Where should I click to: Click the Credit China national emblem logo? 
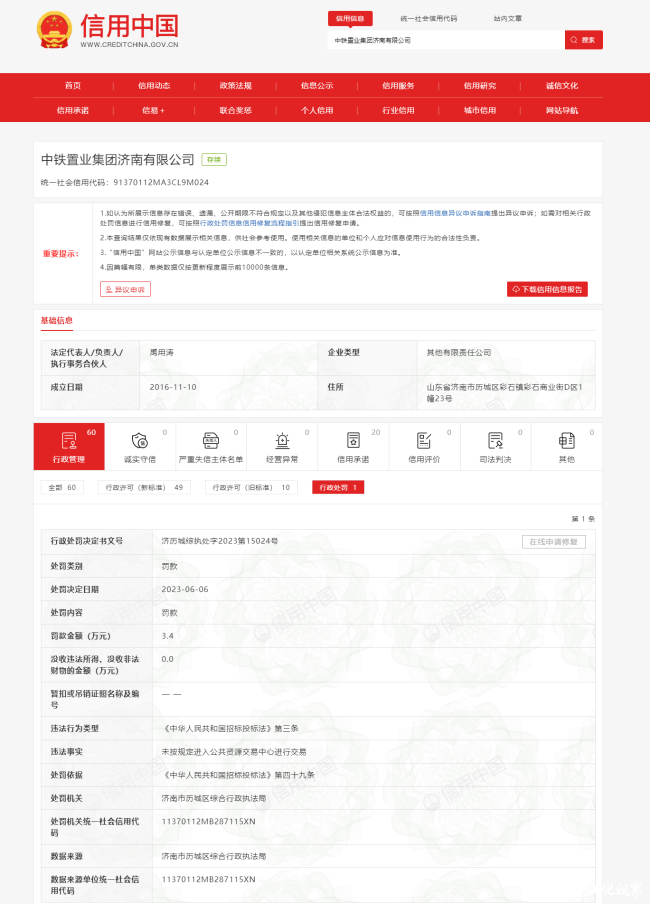[54, 30]
